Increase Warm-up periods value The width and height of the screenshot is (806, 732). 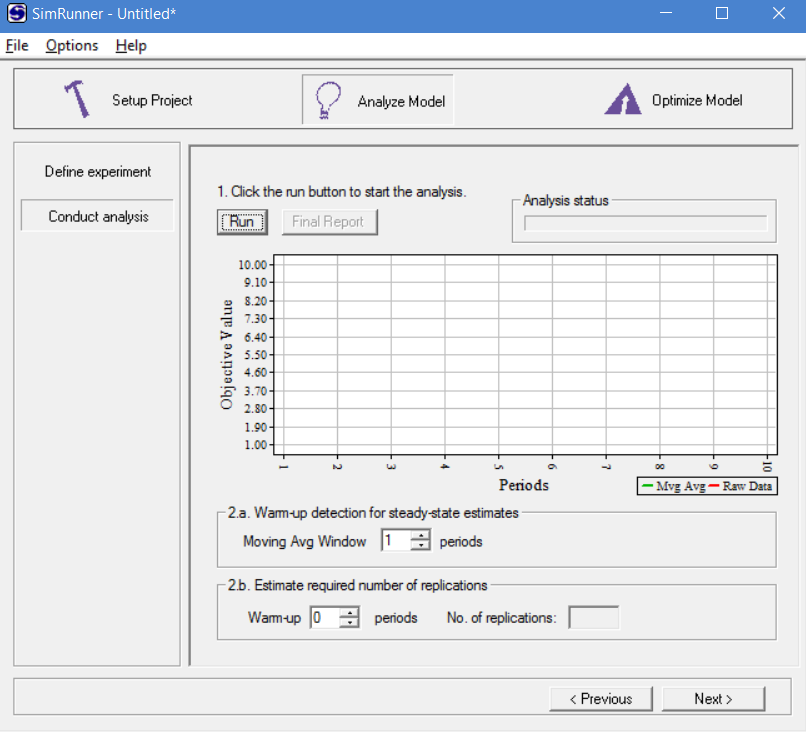coord(350,612)
